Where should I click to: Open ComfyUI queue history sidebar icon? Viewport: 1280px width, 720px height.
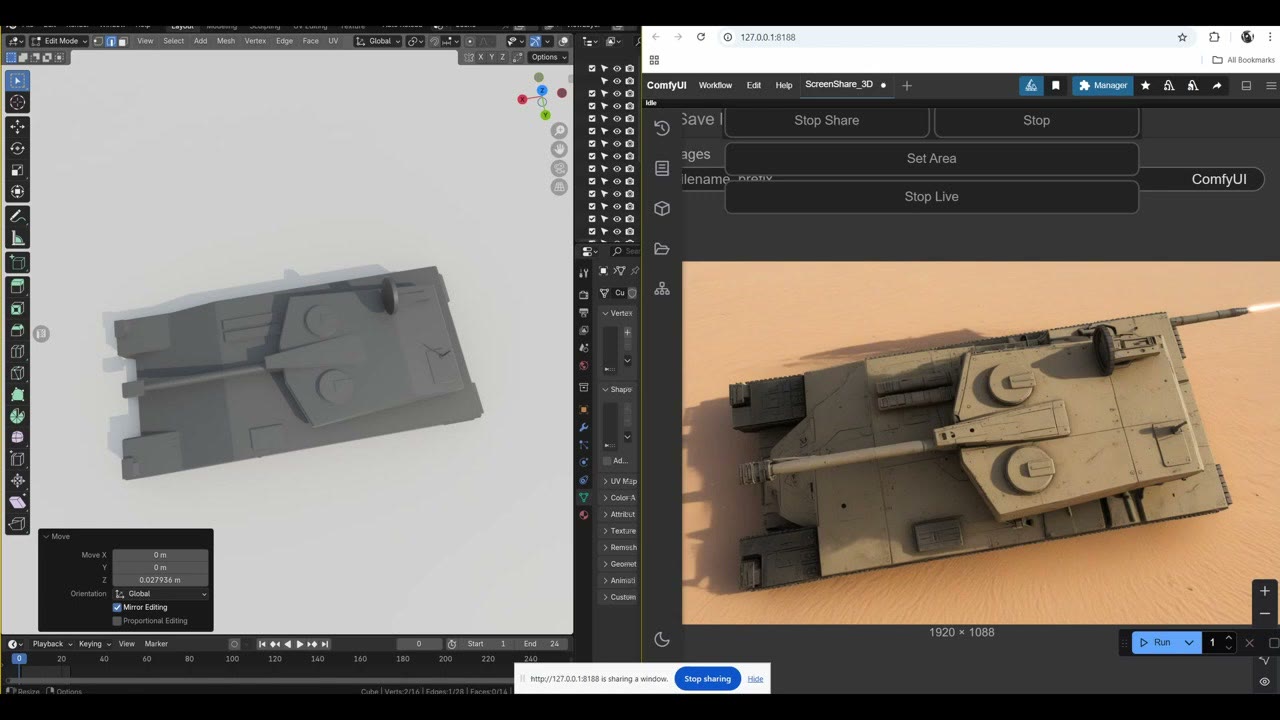coord(662,128)
